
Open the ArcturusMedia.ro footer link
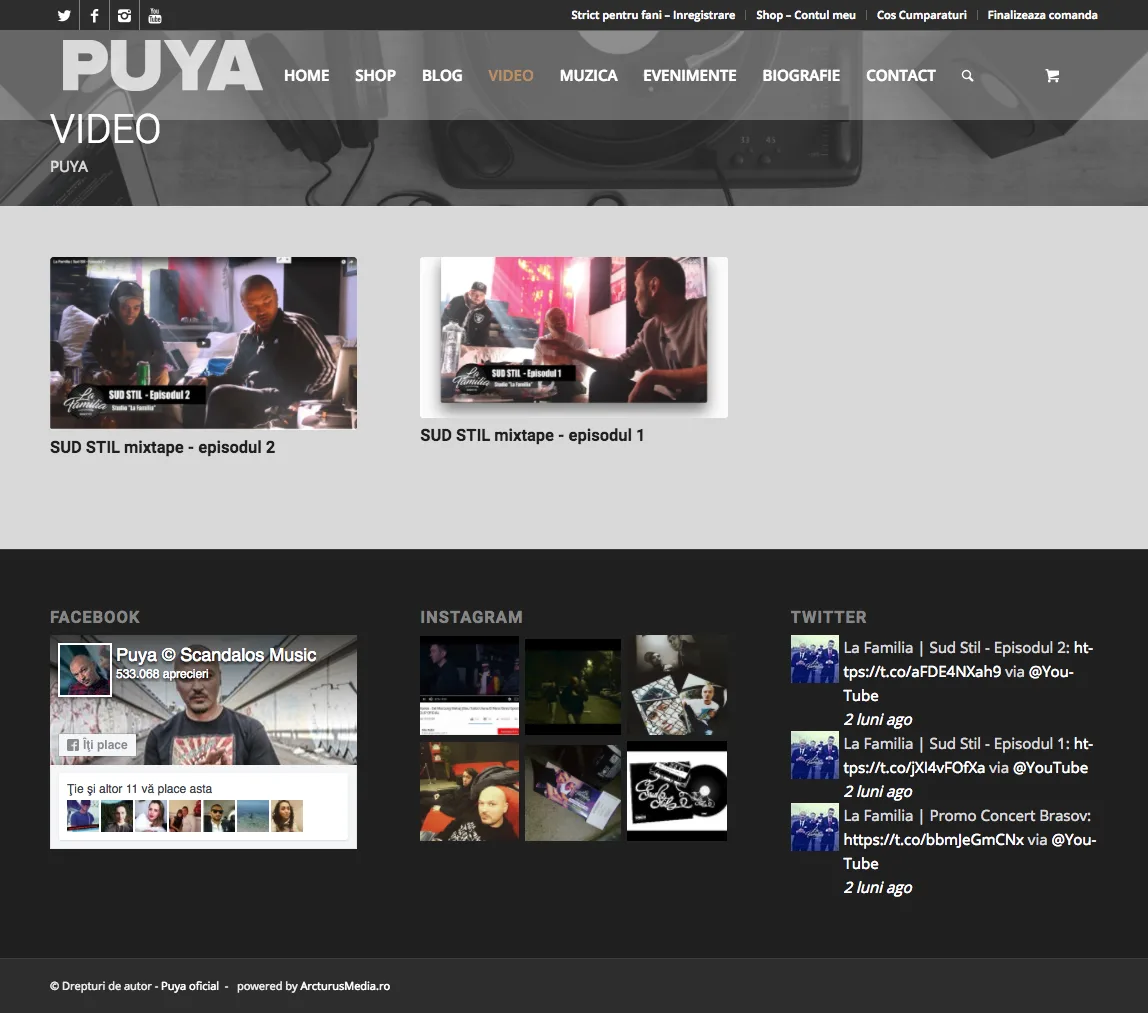345,986
